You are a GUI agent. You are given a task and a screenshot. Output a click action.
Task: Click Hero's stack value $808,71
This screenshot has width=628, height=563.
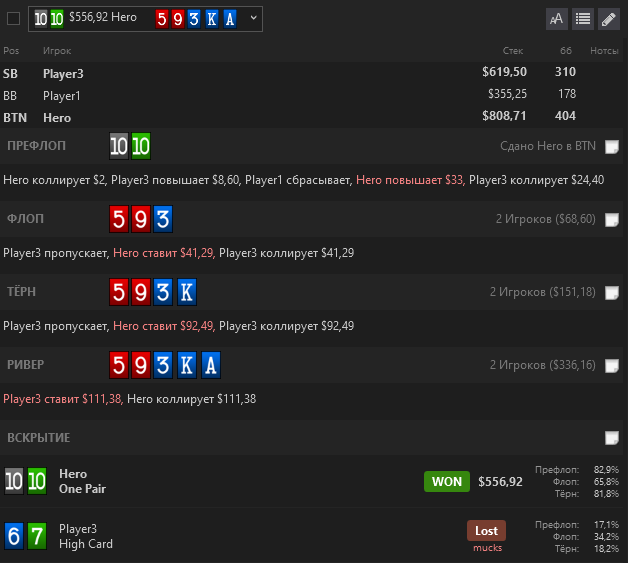(x=504, y=116)
